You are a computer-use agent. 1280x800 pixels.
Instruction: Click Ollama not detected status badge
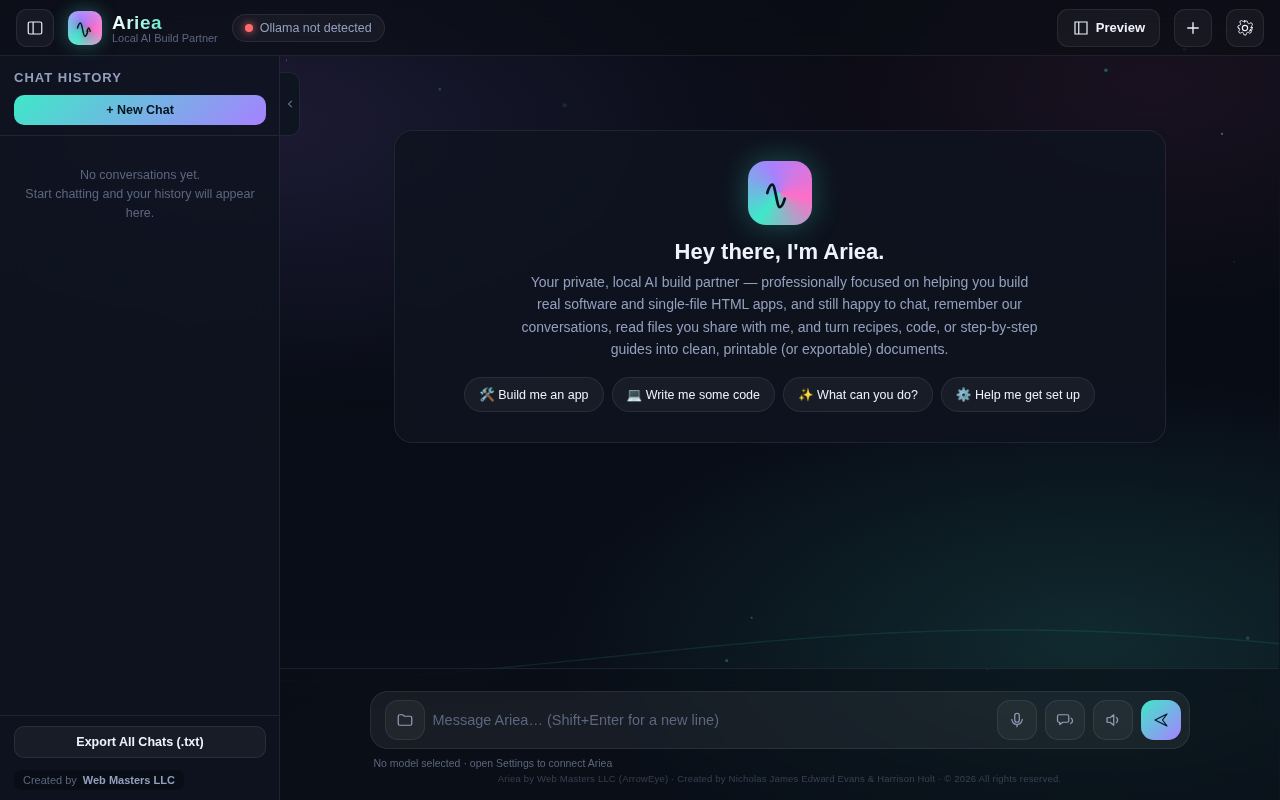click(x=308, y=28)
